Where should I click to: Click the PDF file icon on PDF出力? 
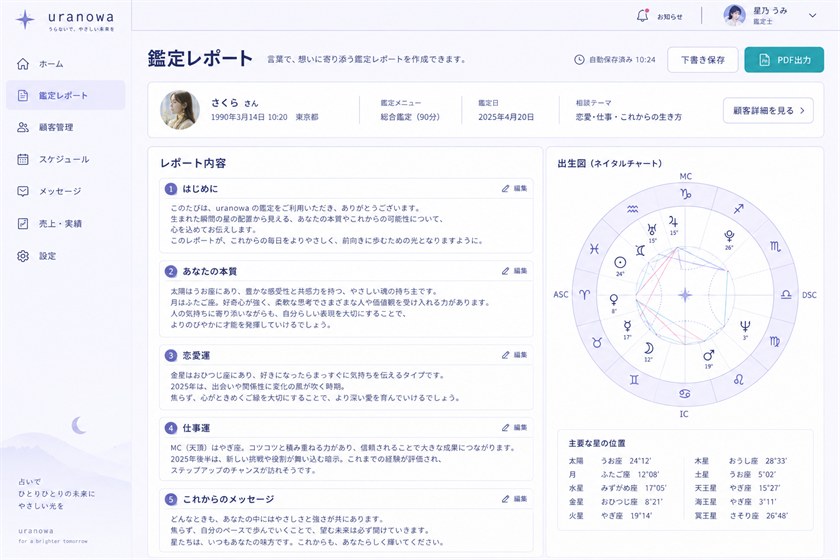coord(764,60)
